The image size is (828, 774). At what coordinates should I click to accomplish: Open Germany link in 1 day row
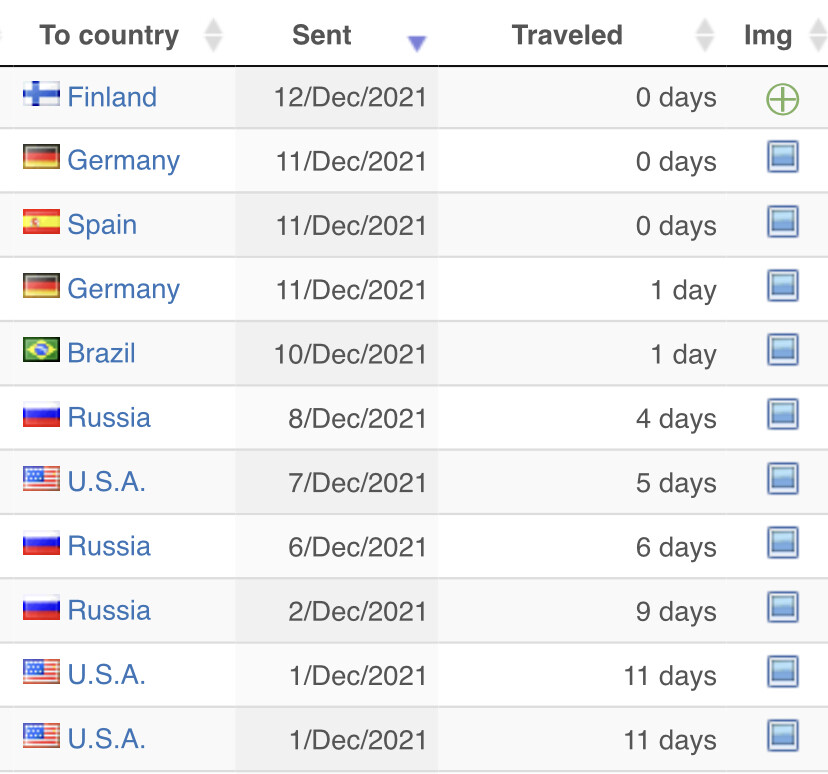124,289
